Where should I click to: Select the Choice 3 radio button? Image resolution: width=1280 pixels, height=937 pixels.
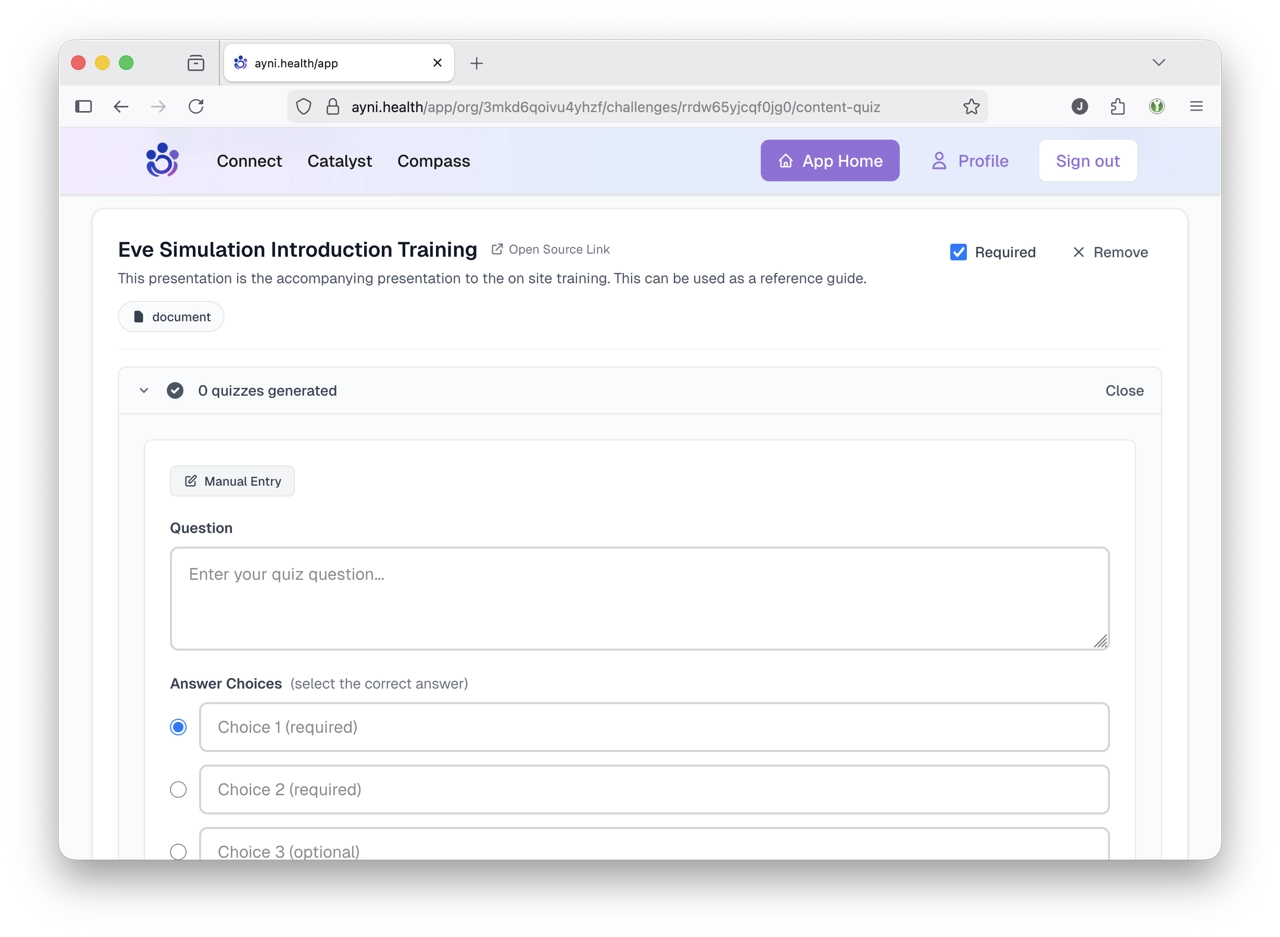(178, 851)
